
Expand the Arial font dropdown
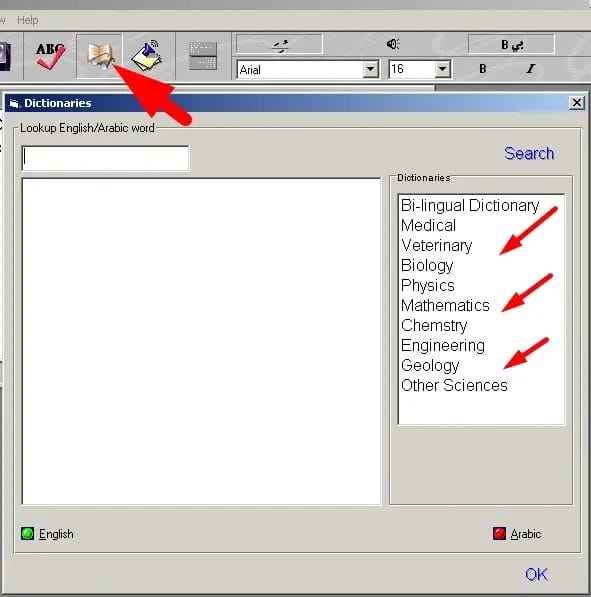click(370, 69)
